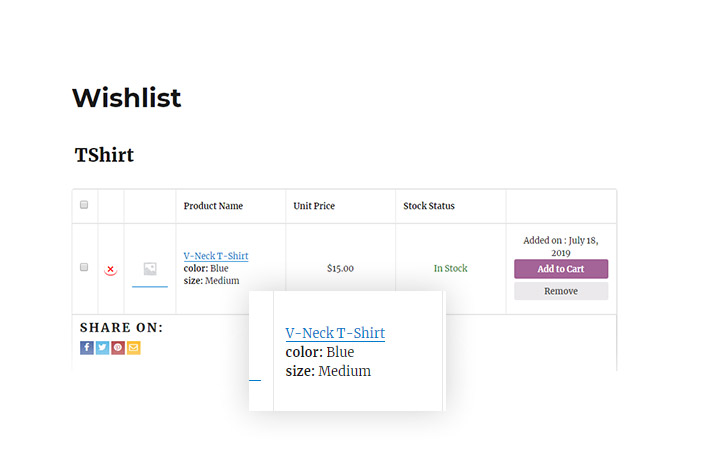Image resolution: width=710 pixels, height=457 pixels.
Task: Tick the select-all checkbox in table header
Action: tap(84, 205)
